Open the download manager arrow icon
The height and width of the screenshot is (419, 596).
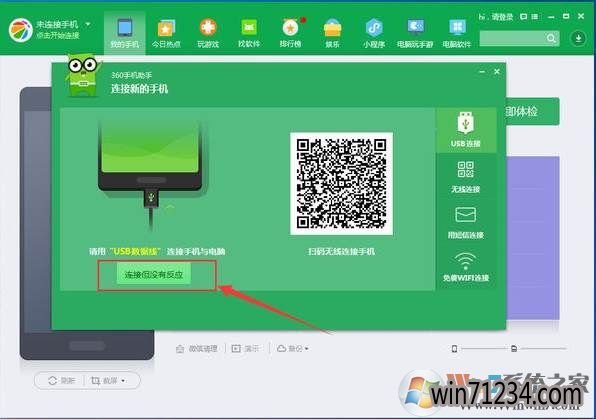(578, 38)
